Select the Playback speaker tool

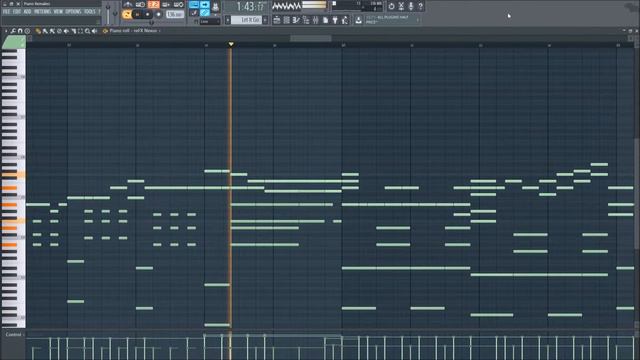(x=94, y=31)
